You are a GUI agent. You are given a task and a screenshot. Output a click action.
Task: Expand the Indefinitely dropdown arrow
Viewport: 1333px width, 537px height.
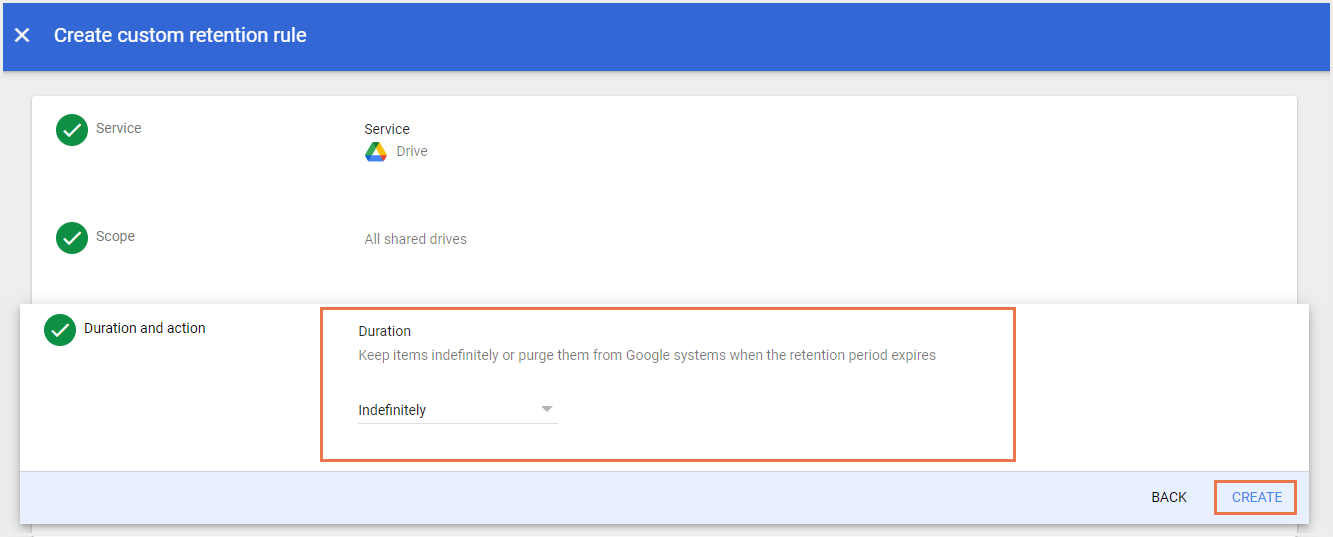(546, 409)
